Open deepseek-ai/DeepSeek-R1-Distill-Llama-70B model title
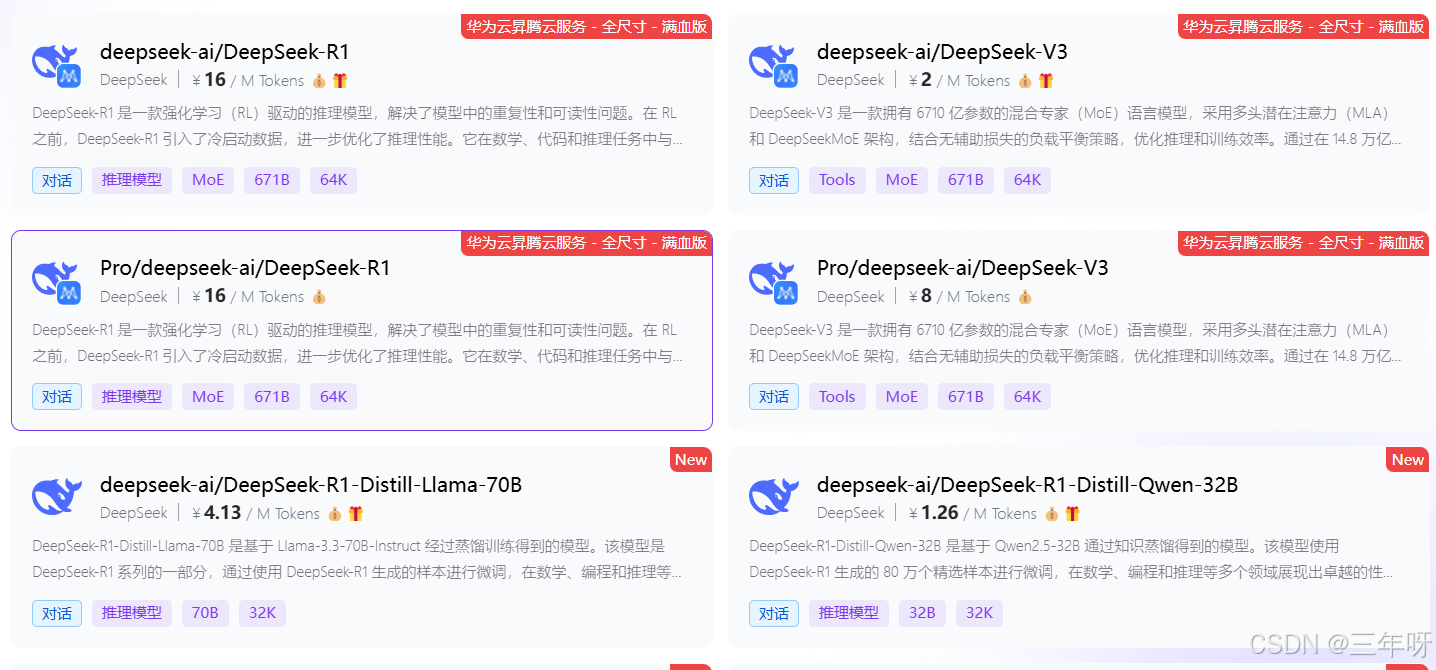The image size is (1436, 670). click(311, 485)
